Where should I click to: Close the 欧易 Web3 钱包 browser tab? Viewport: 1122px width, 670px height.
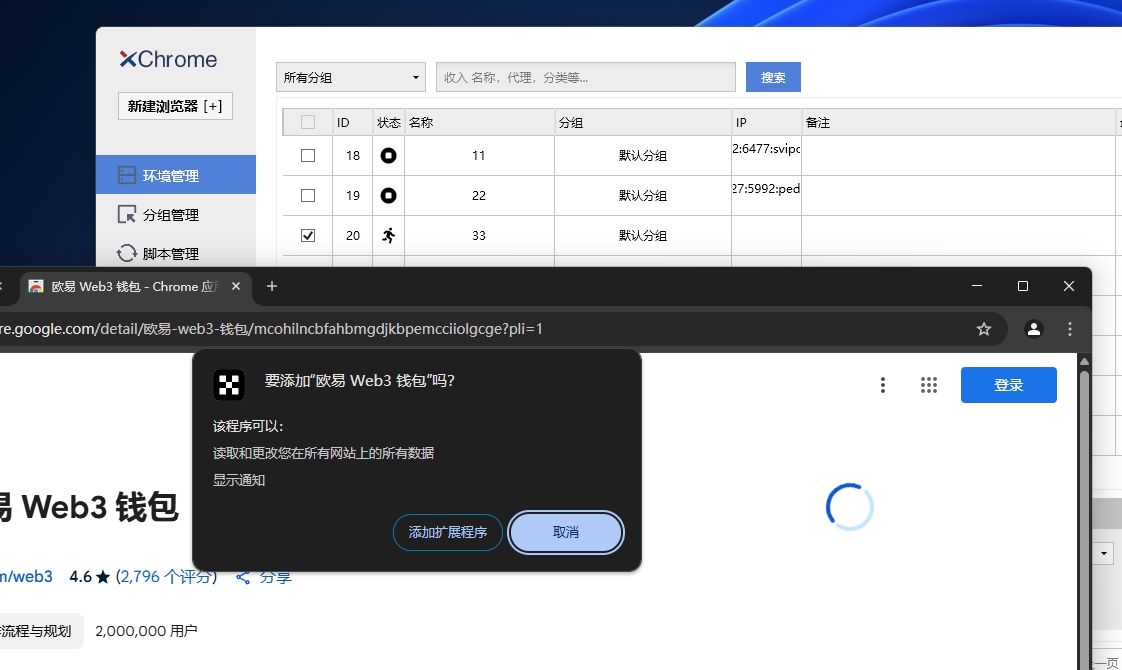coord(236,286)
